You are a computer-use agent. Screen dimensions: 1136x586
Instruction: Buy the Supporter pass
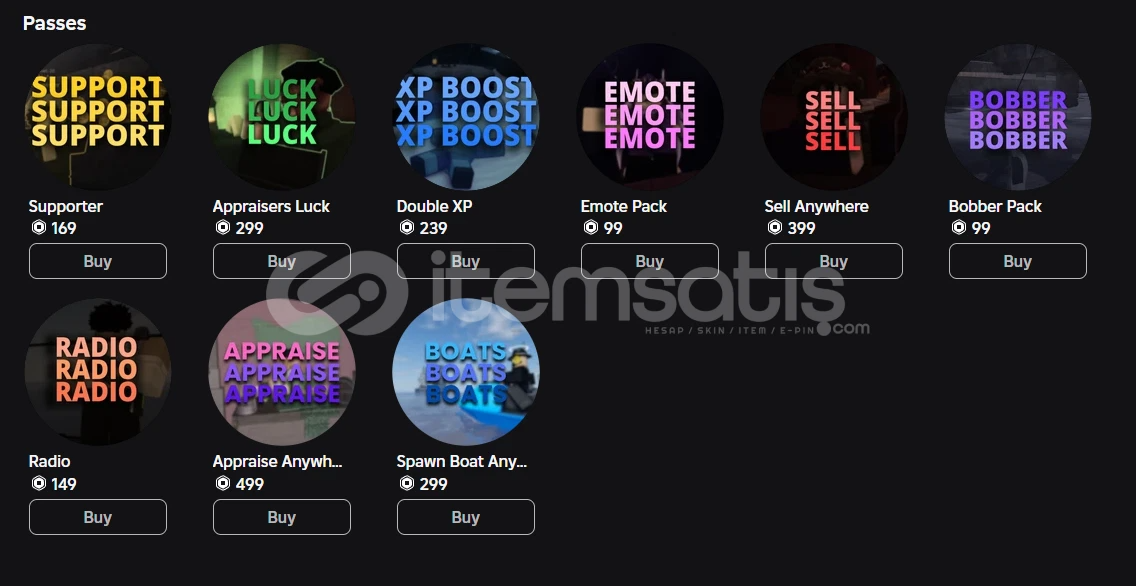click(98, 261)
